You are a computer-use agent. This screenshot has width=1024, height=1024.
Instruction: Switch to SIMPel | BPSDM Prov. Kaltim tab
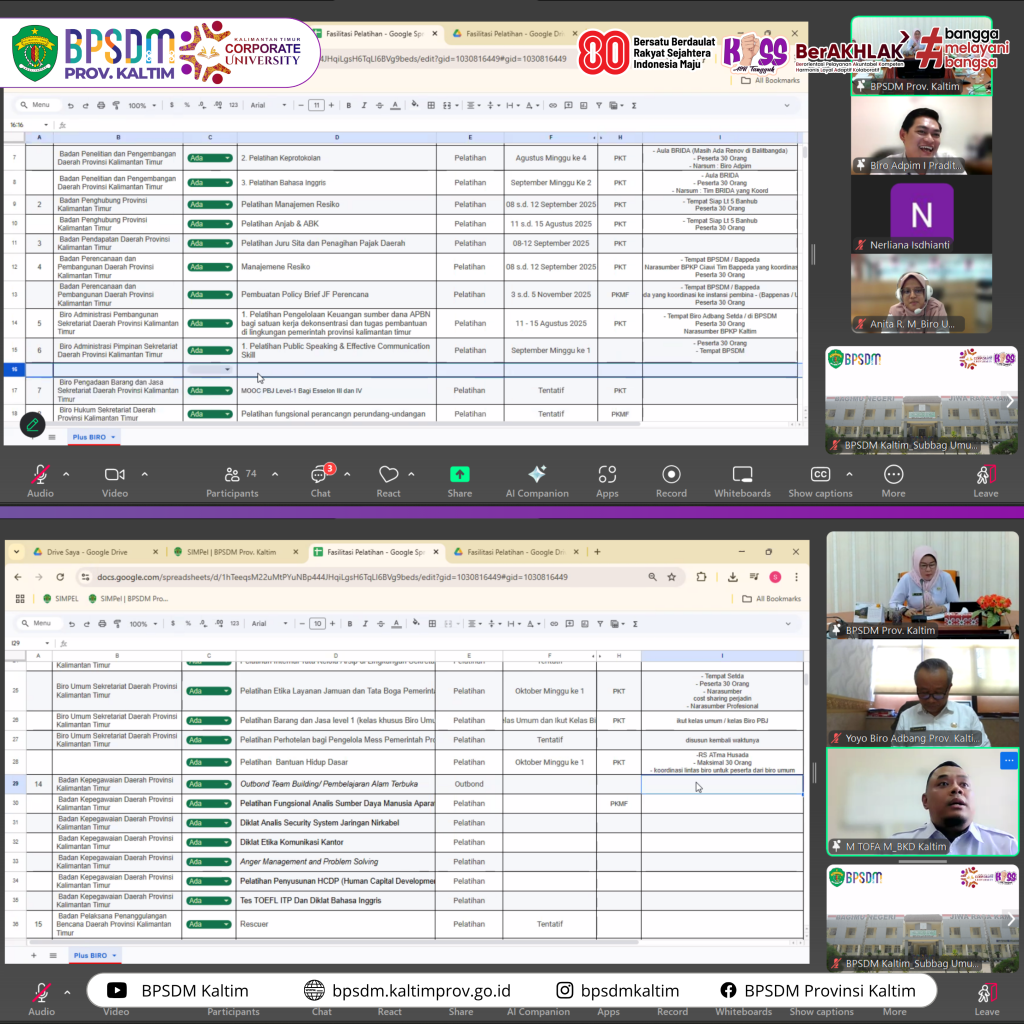(235, 552)
